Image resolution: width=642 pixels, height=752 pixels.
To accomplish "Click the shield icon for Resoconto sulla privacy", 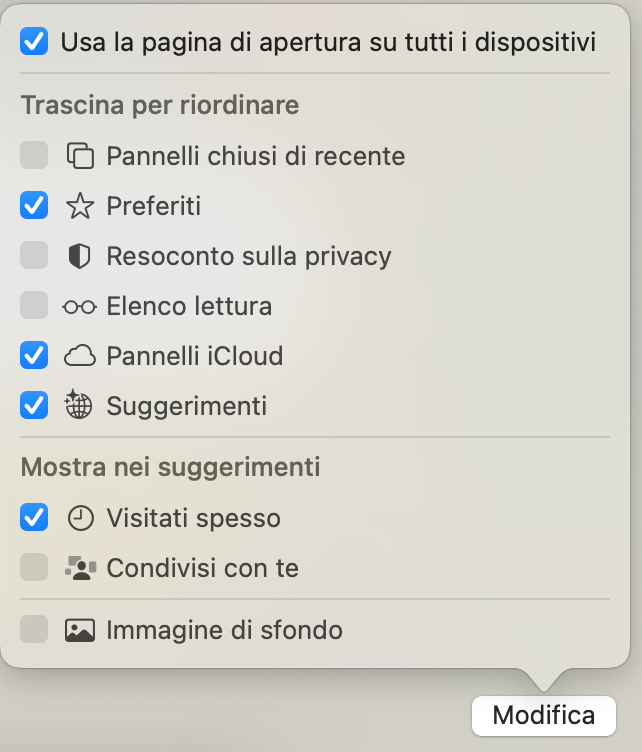I will pyautogui.click(x=79, y=256).
